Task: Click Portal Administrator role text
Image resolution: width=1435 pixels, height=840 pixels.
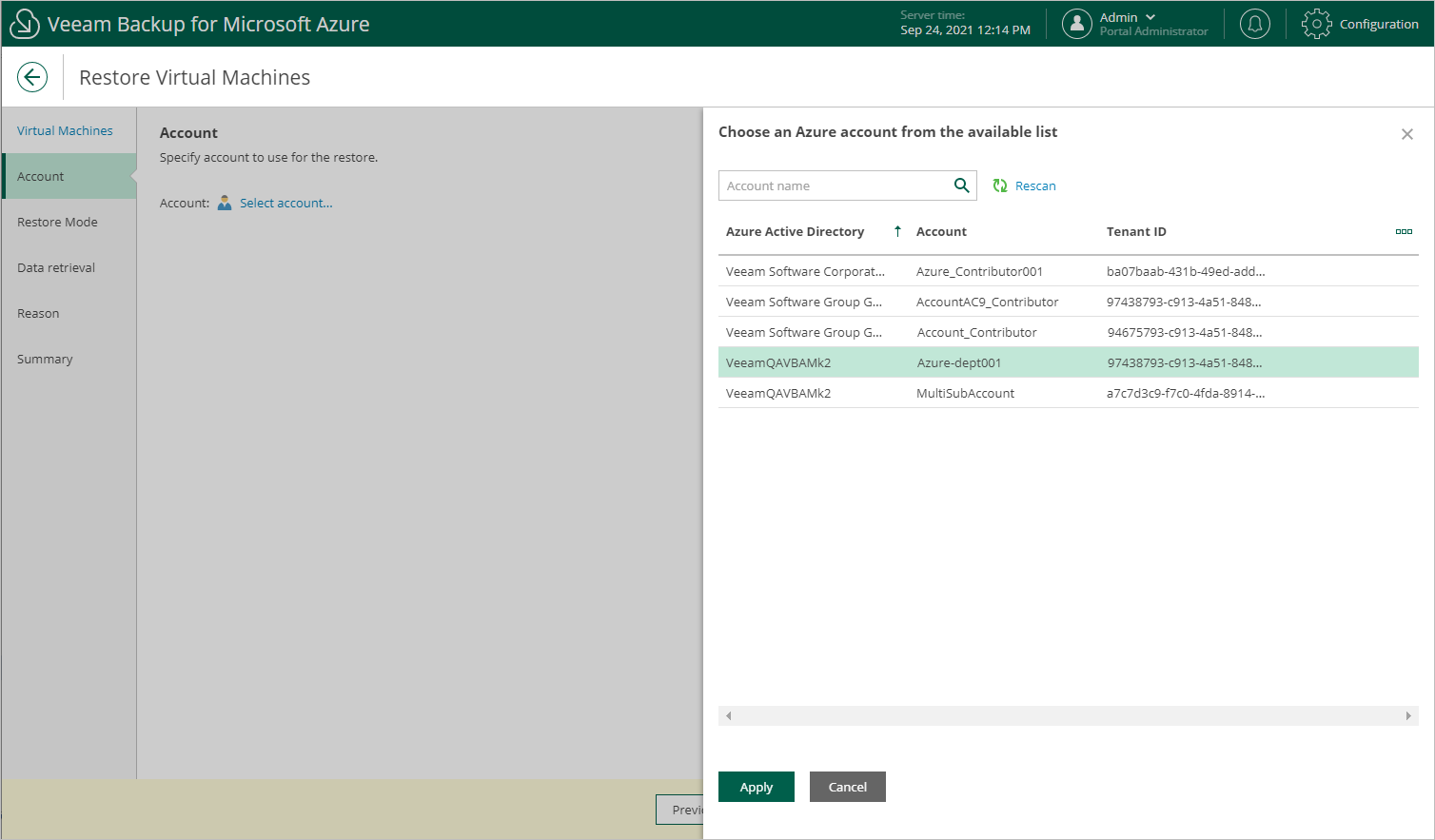Action: [1153, 31]
